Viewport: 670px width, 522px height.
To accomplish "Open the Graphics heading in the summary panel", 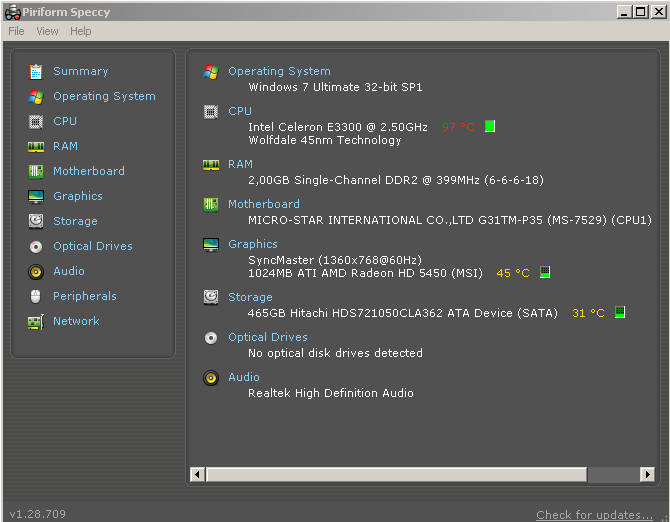I will [x=253, y=244].
